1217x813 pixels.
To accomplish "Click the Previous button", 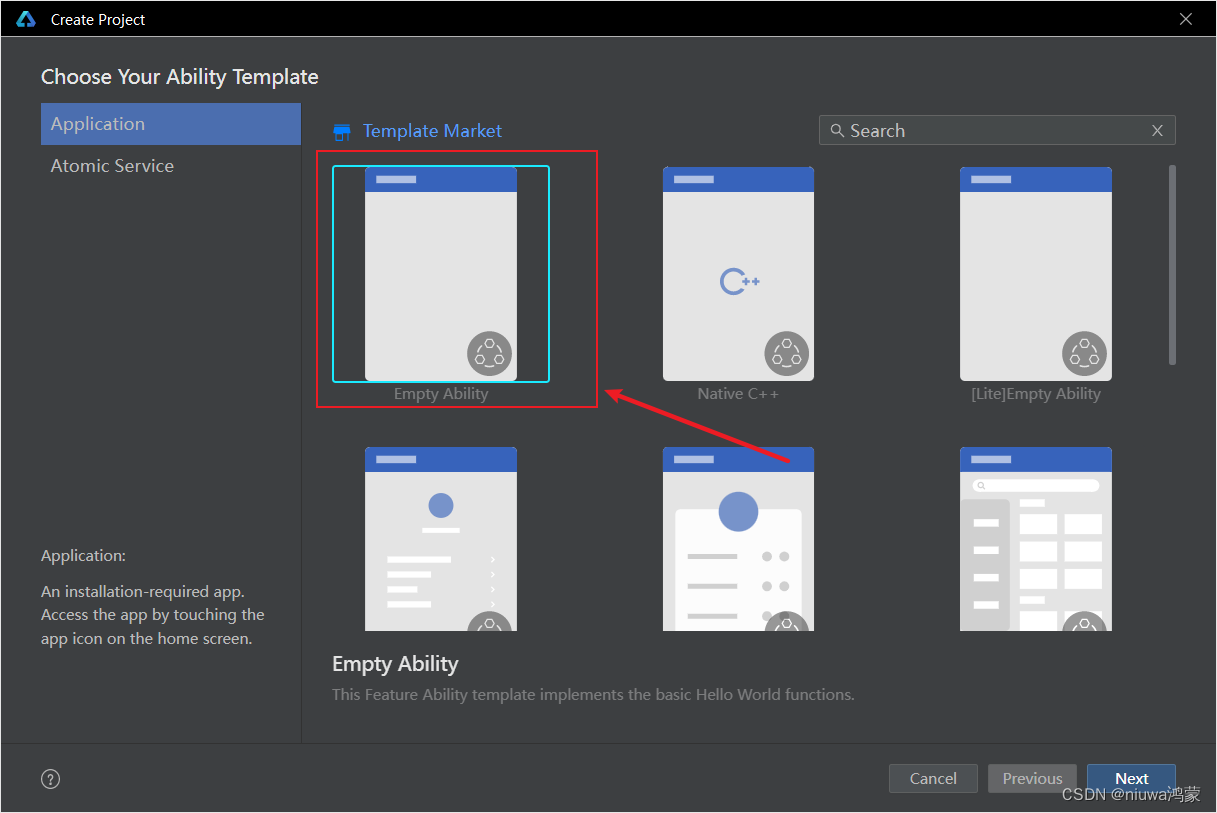I will click(x=1032, y=779).
